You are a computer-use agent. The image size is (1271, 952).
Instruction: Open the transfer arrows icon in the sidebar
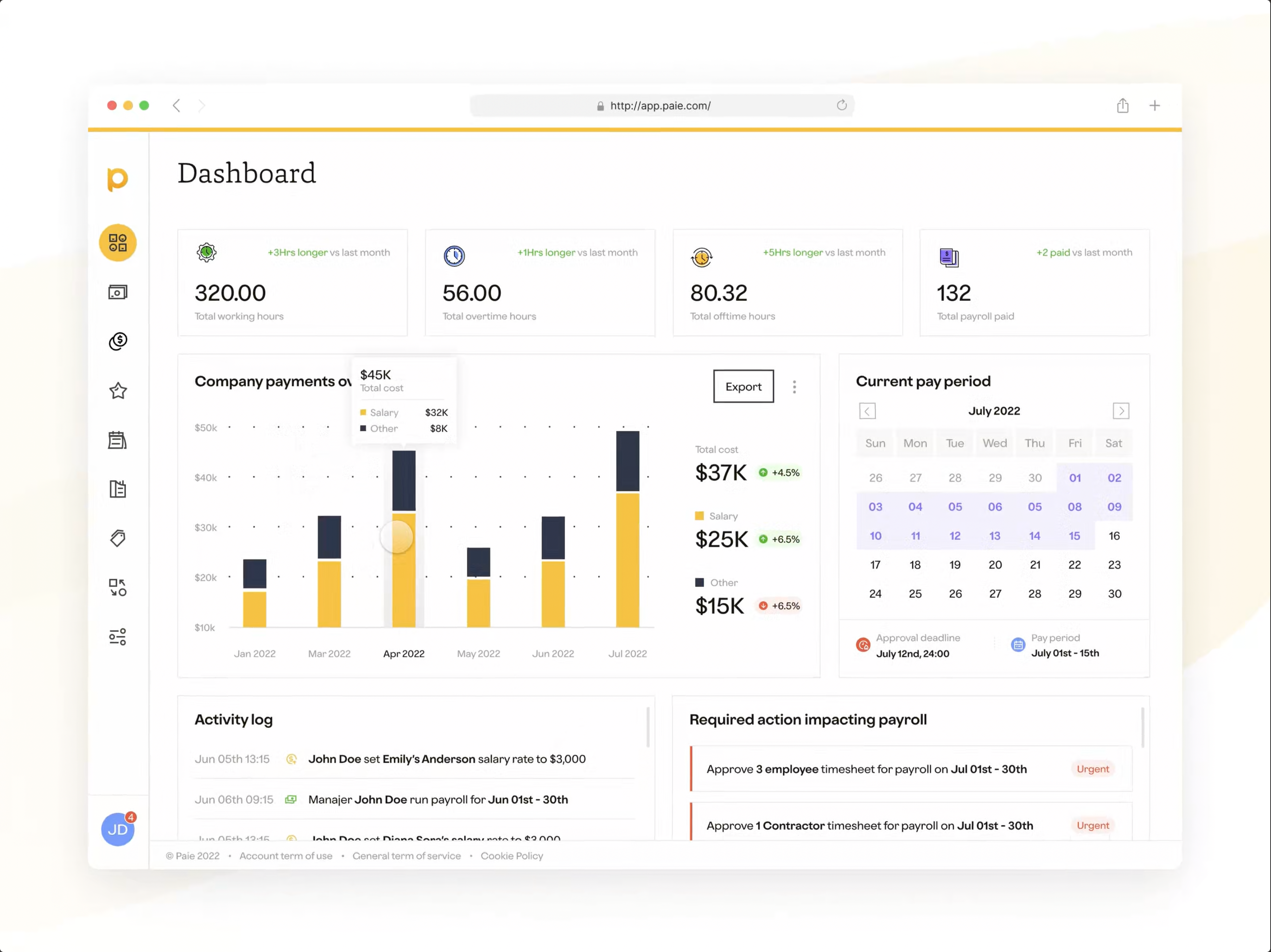click(x=118, y=587)
